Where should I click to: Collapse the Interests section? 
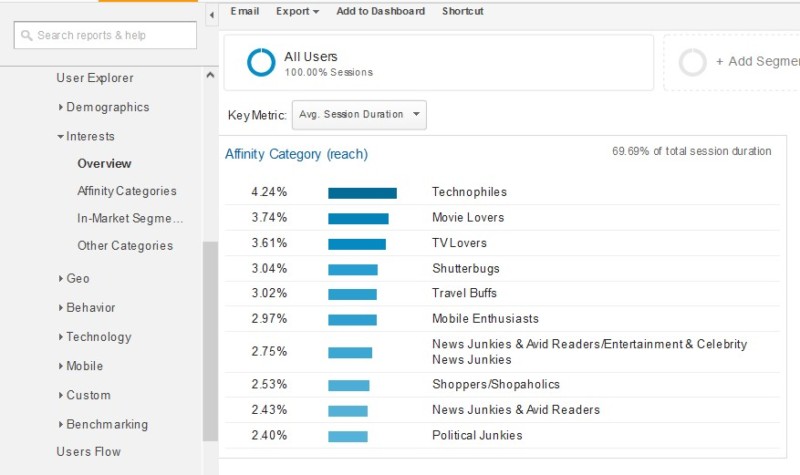90,136
